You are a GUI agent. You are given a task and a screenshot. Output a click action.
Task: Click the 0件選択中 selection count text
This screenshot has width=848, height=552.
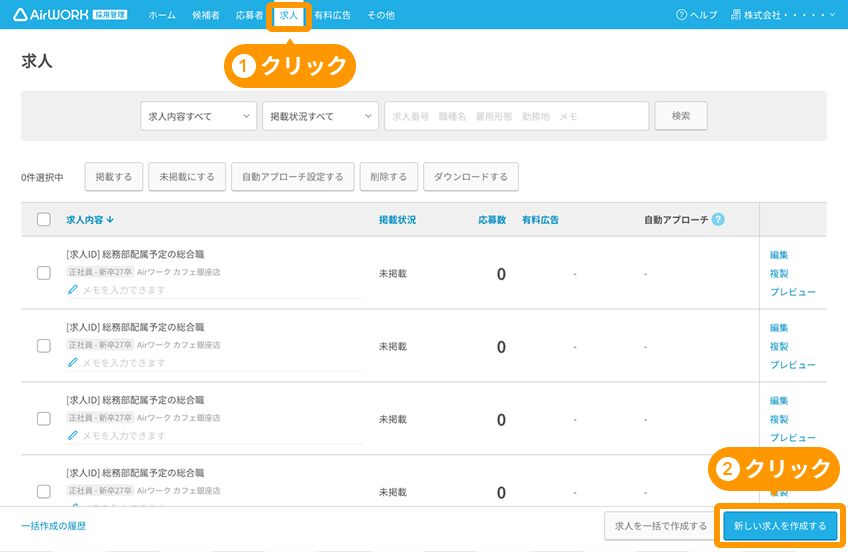click(42, 177)
